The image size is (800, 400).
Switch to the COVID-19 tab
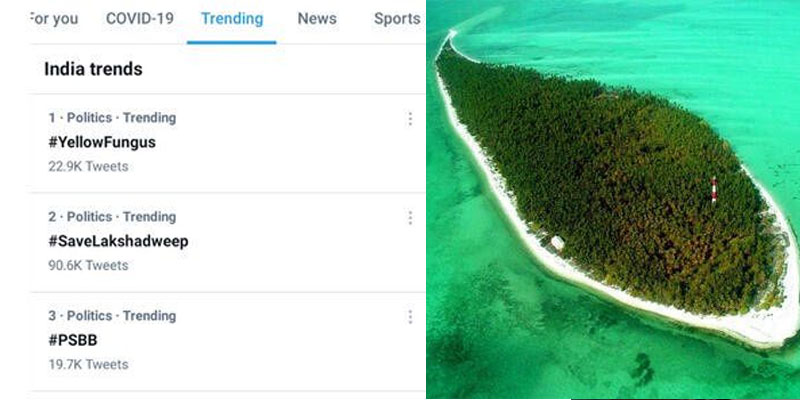click(140, 18)
